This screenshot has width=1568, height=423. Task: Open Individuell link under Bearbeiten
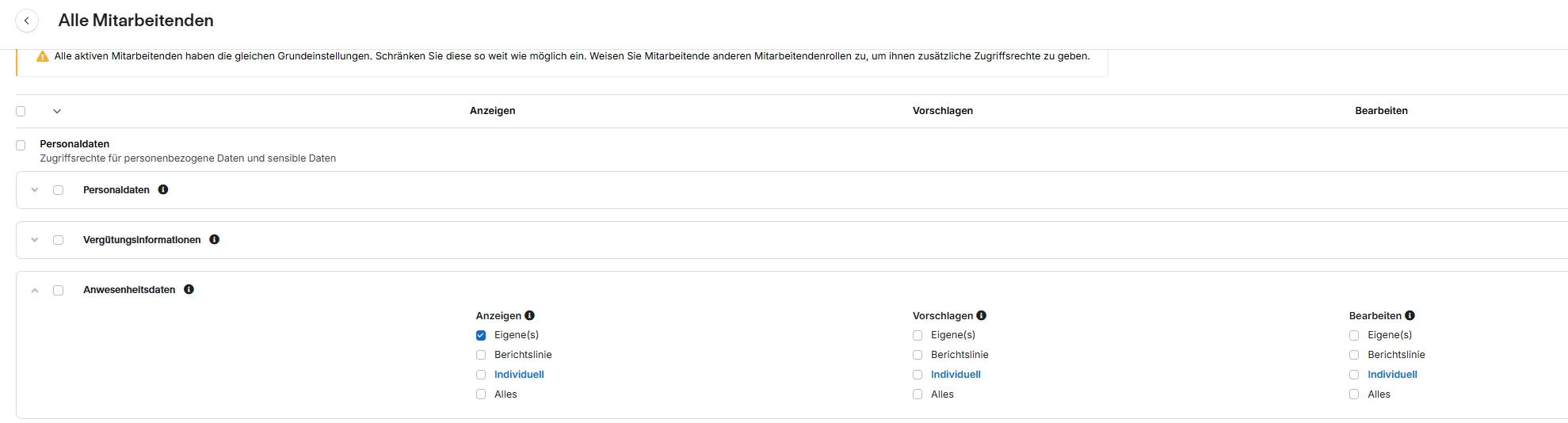coord(1392,375)
